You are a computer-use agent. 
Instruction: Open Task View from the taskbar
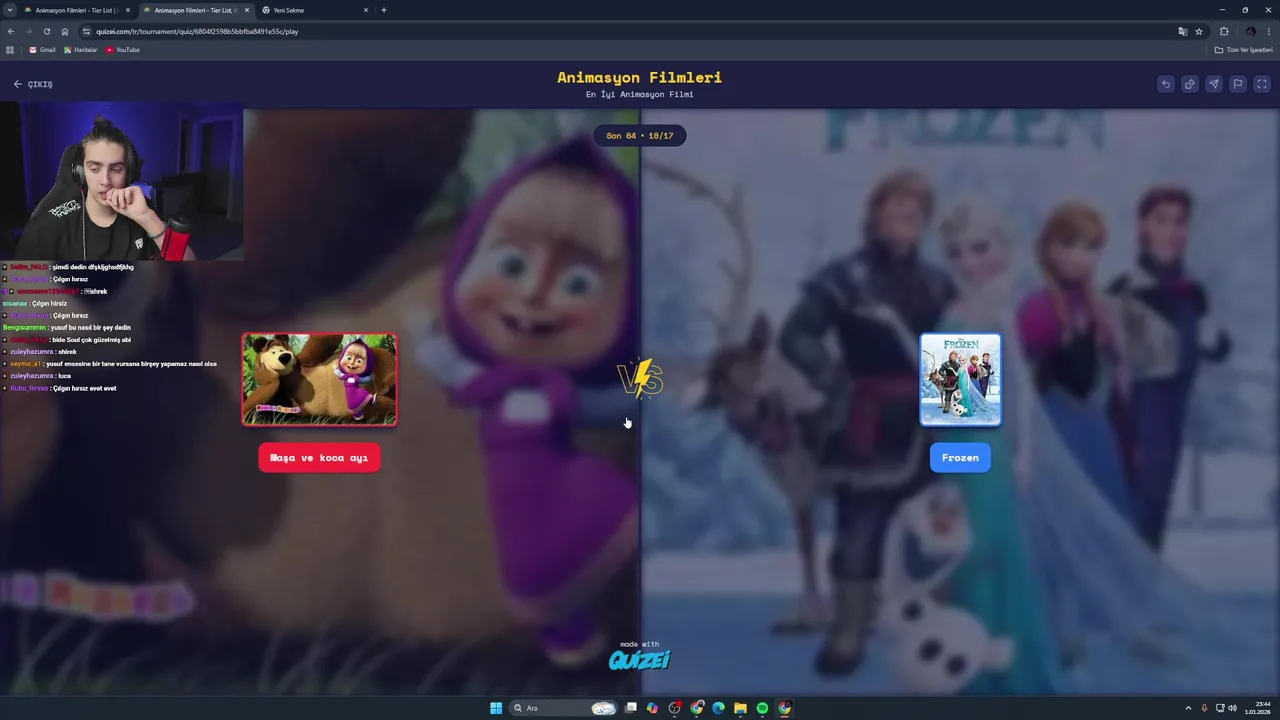coord(631,708)
